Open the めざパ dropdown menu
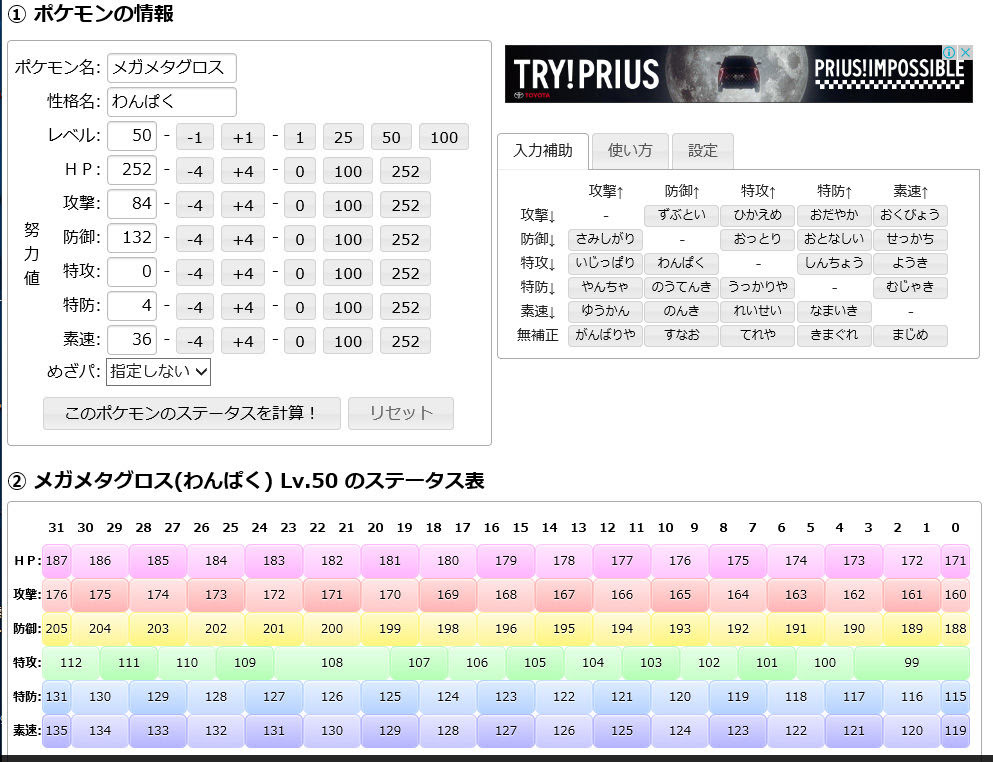 158,372
